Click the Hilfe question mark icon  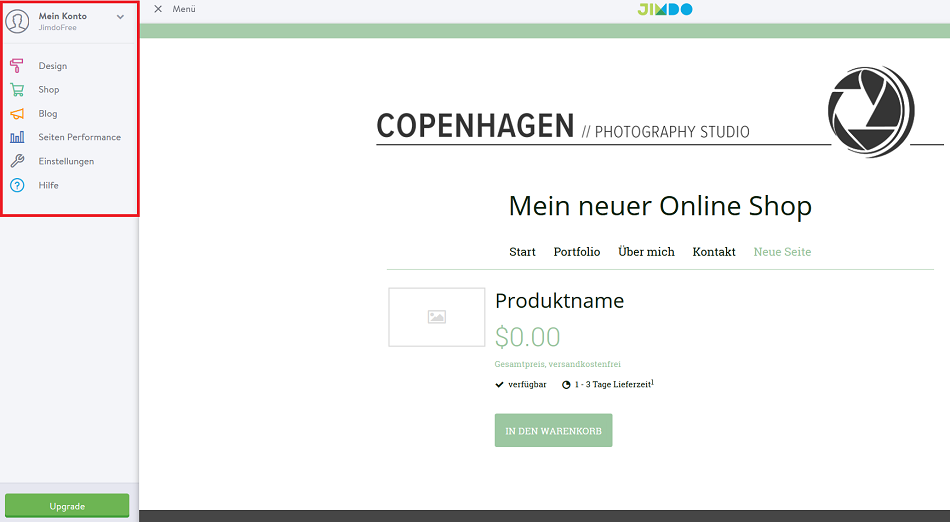click(x=17, y=185)
